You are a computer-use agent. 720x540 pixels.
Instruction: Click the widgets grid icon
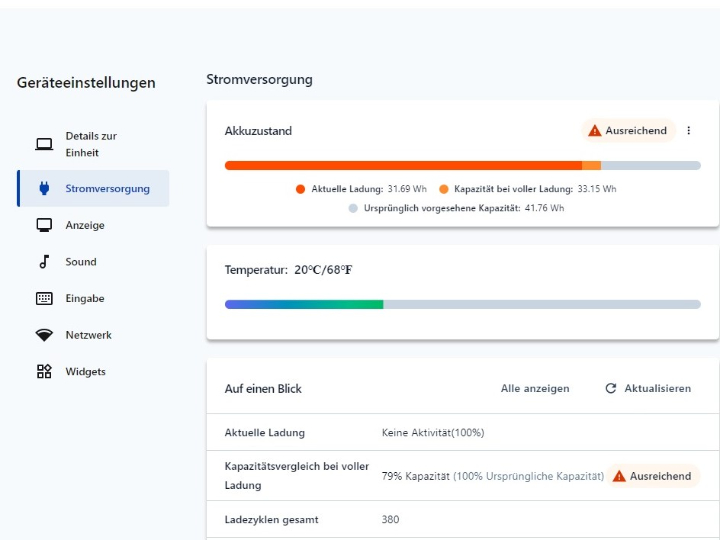click(x=44, y=371)
